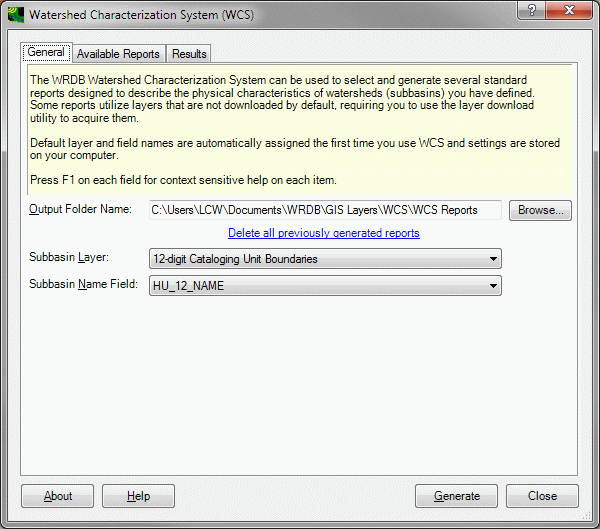Click the Subbasin Layer label text
The height and width of the screenshot is (529, 600).
(x=69, y=258)
